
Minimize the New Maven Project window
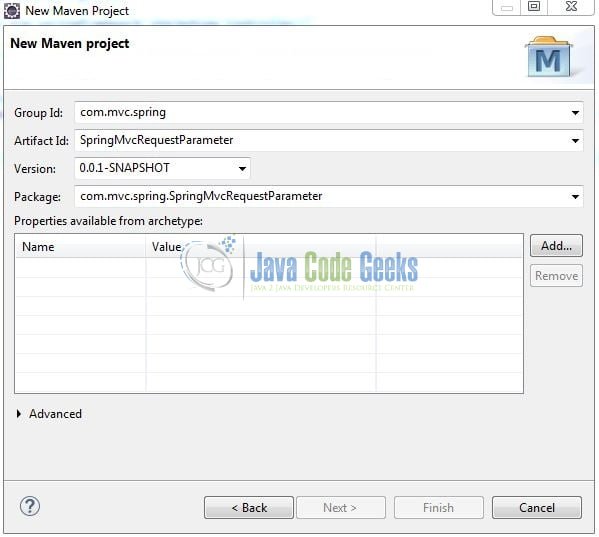click(507, 7)
